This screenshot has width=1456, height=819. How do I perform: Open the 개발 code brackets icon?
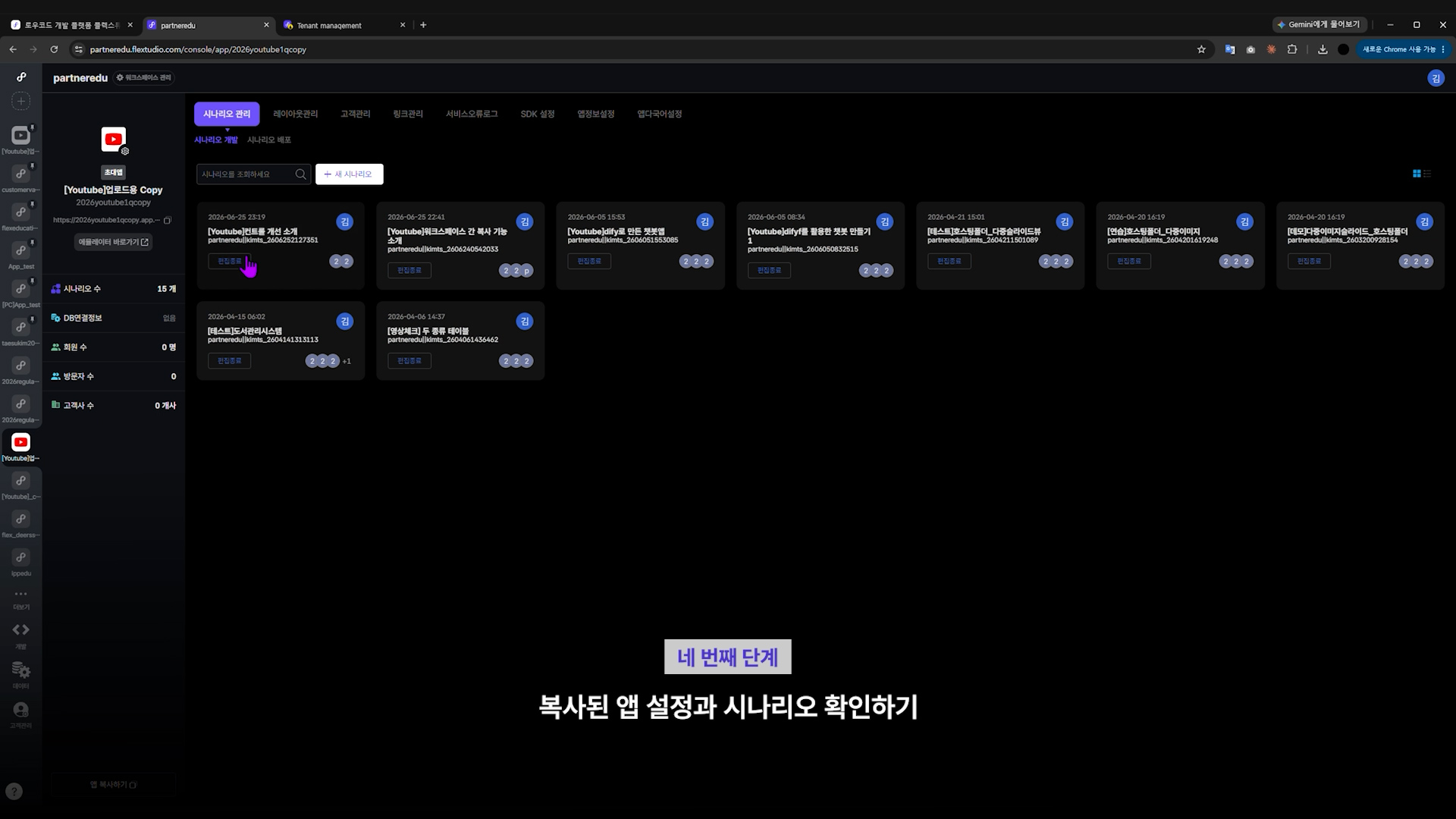(x=21, y=630)
